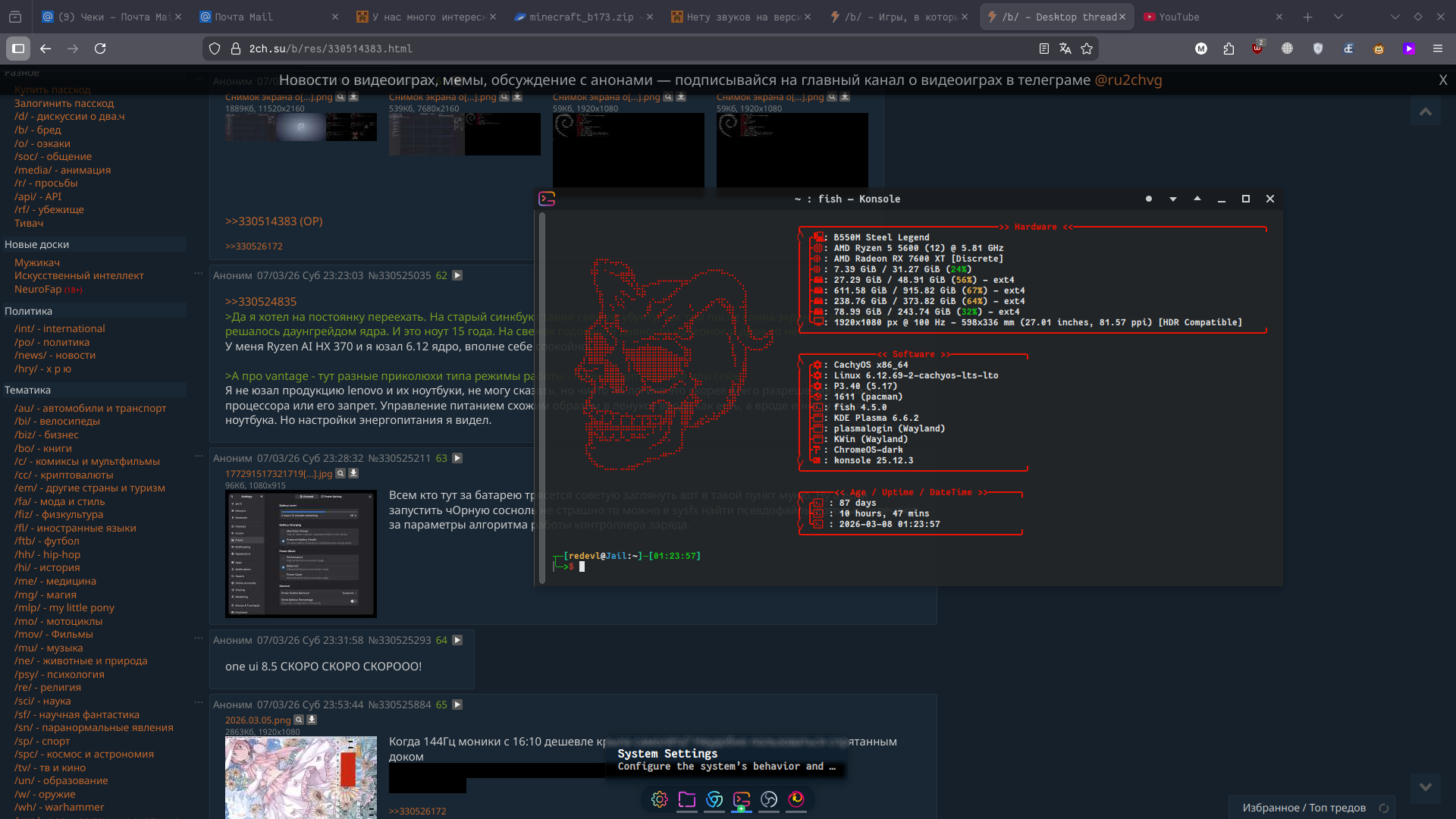Open System Settings gear in the dock
The height and width of the screenshot is (819, 1456).
[x=660, y=799]
